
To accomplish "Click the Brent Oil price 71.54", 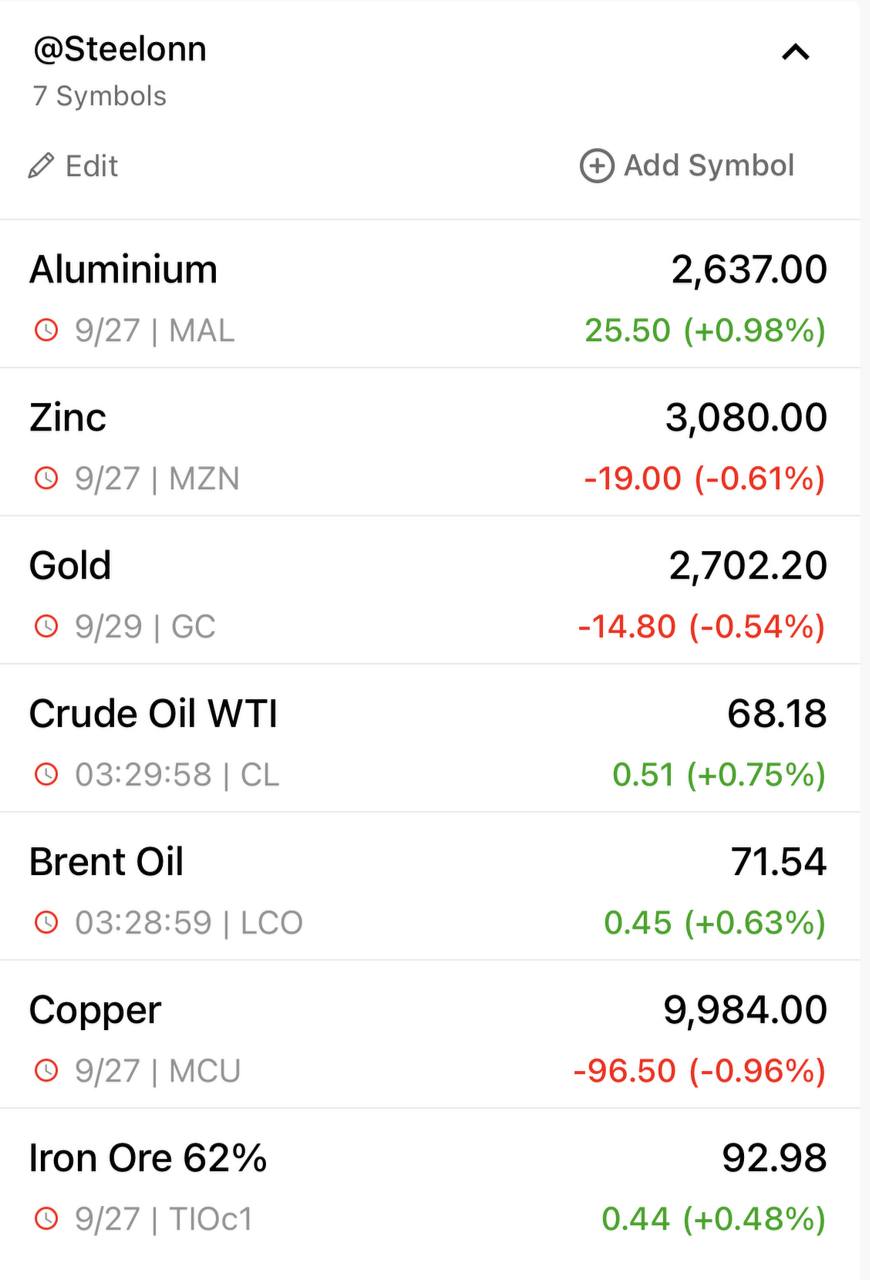I will click(779, 862).
